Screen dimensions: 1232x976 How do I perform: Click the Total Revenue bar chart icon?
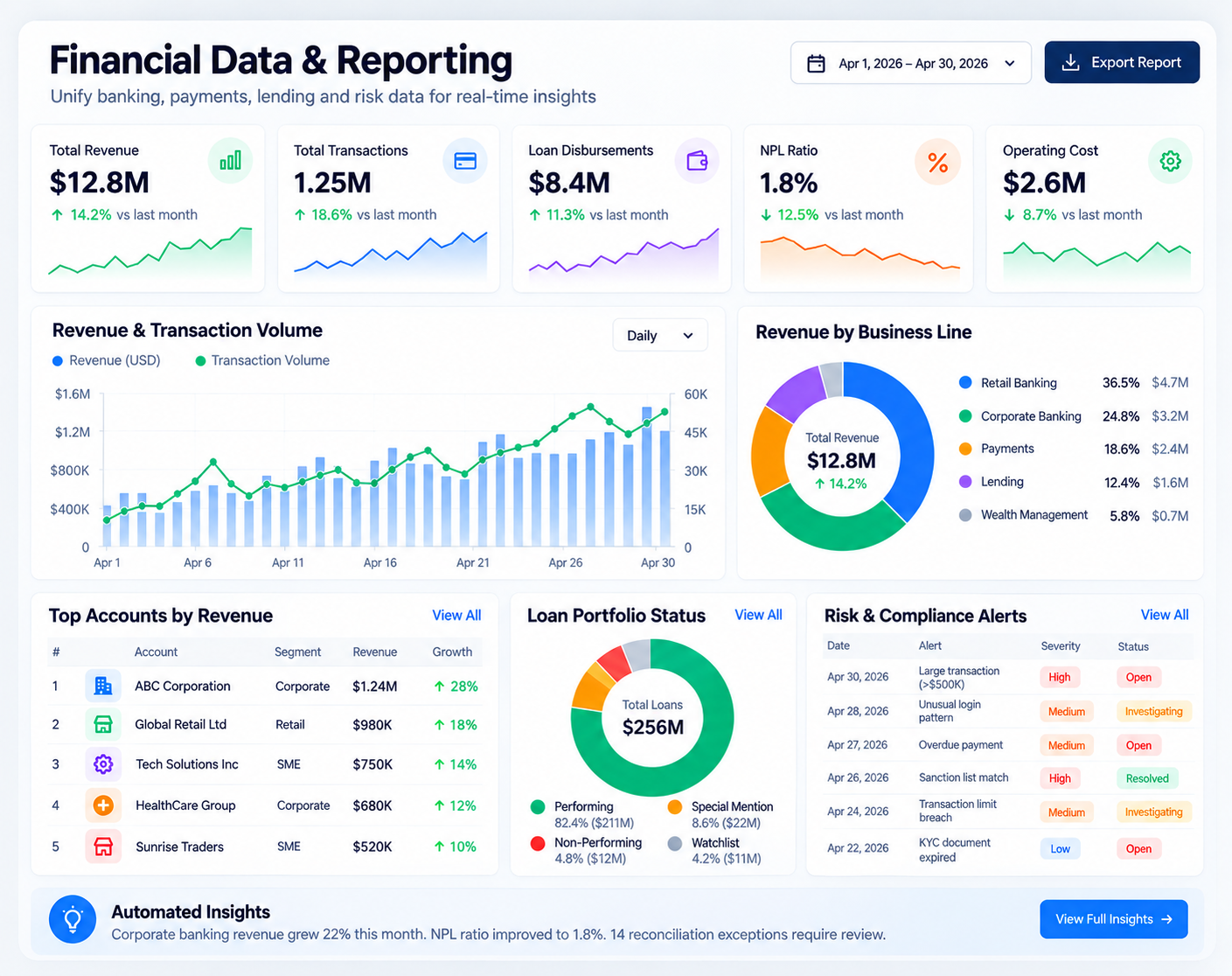231,161
